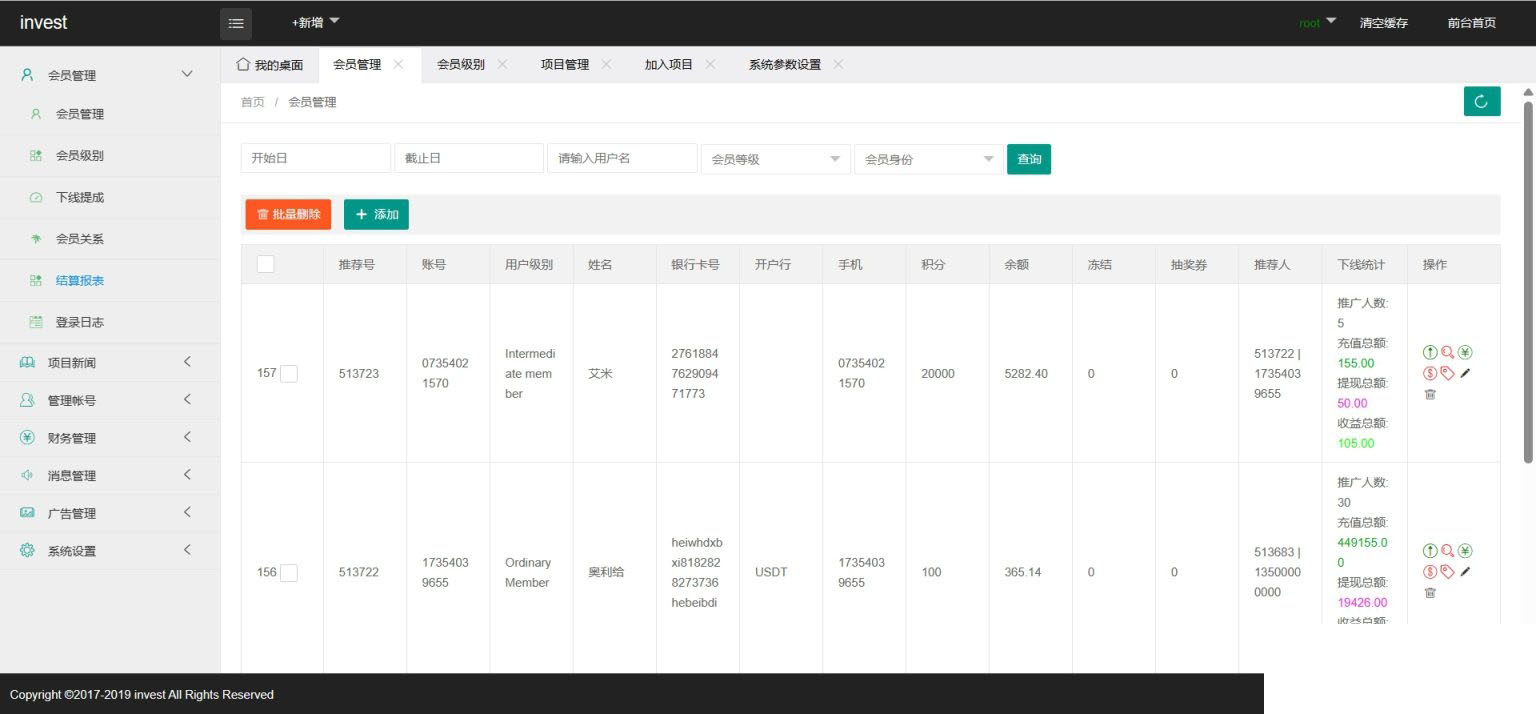Image resolution: width=1536 pixels, height=714 pixels.
Task: Check the select-all checkbox in table header
Action: [266, 264]
